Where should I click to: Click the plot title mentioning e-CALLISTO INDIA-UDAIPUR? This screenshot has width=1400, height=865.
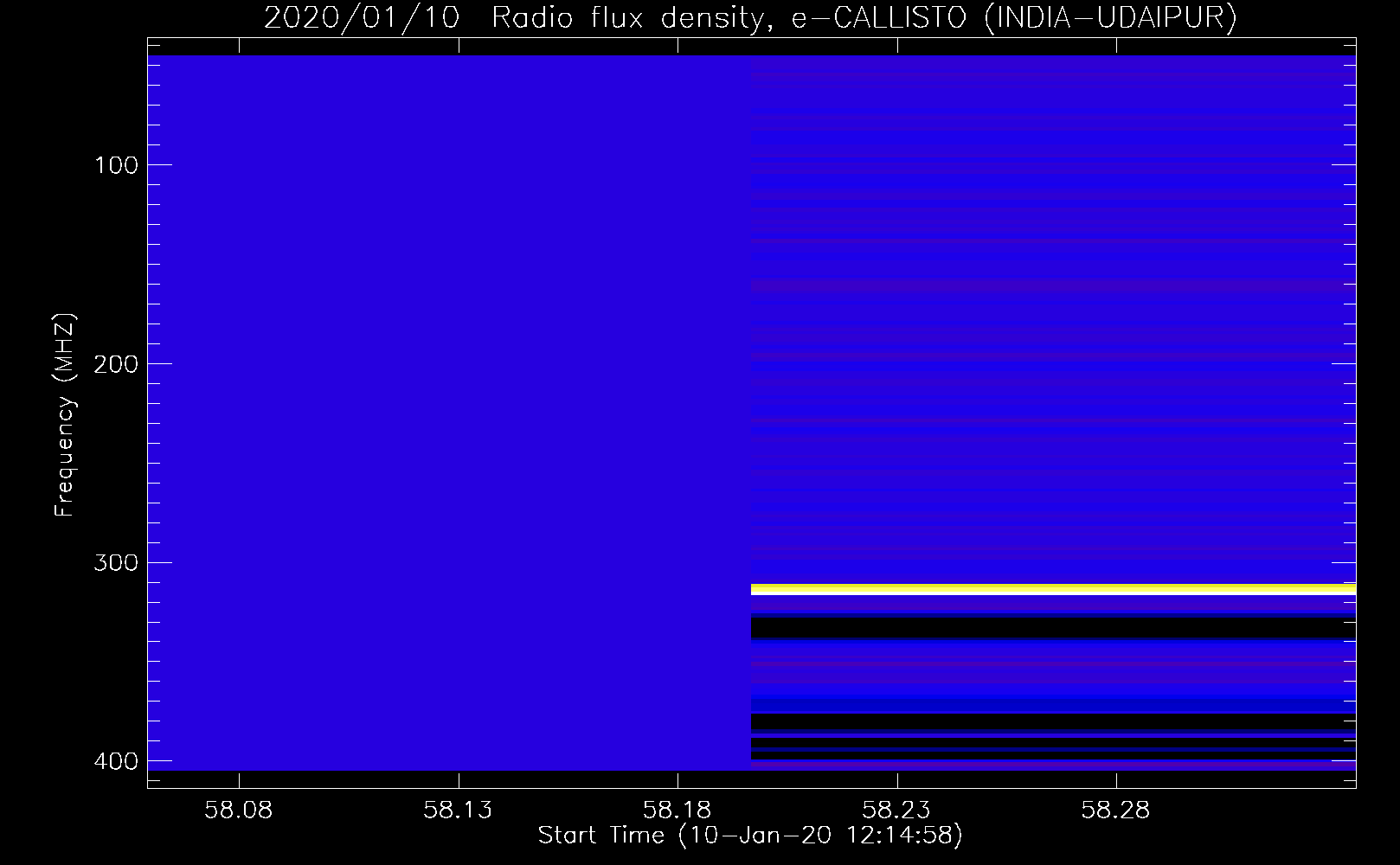[750, 17]
